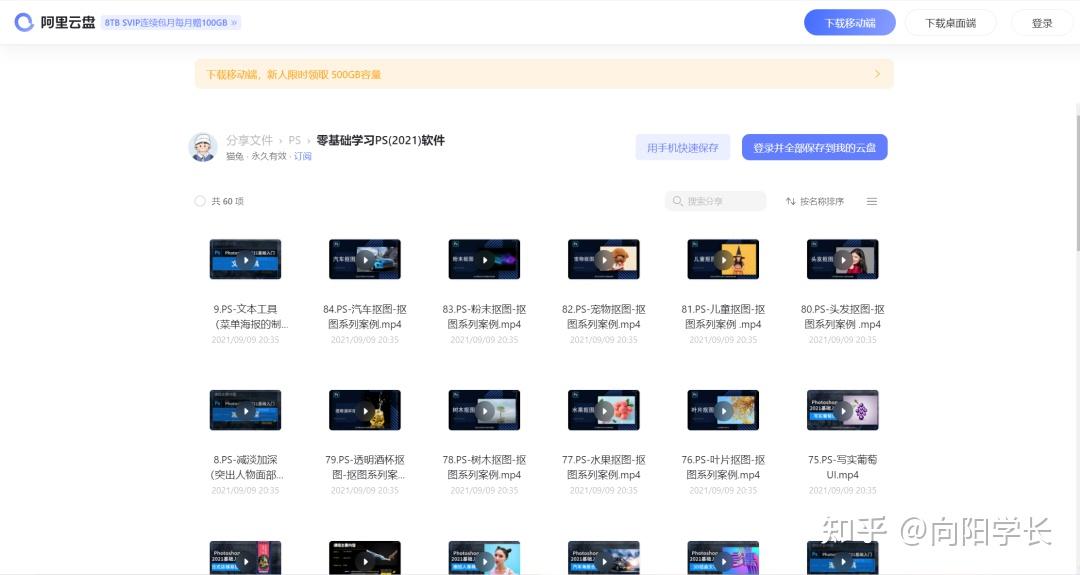This screenshot has height=575, width=1080.
Task: Select file name 75.PS-写实葡萄UI.mp4
Action: click(842, 468)
